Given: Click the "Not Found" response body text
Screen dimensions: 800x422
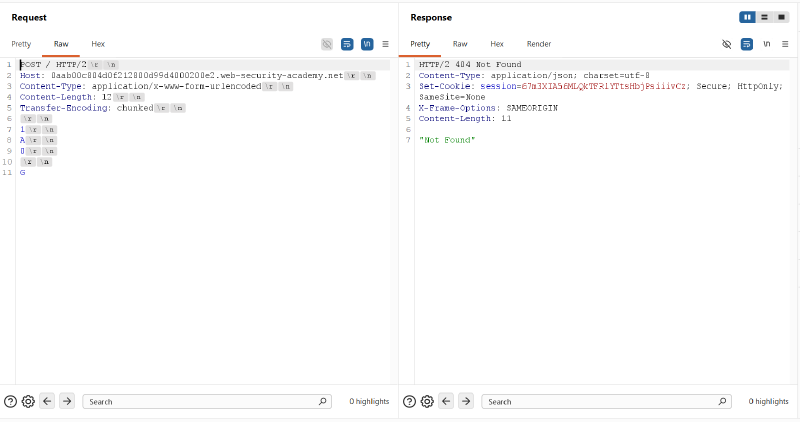Looking at the screenshot, I should pos(447,140).
